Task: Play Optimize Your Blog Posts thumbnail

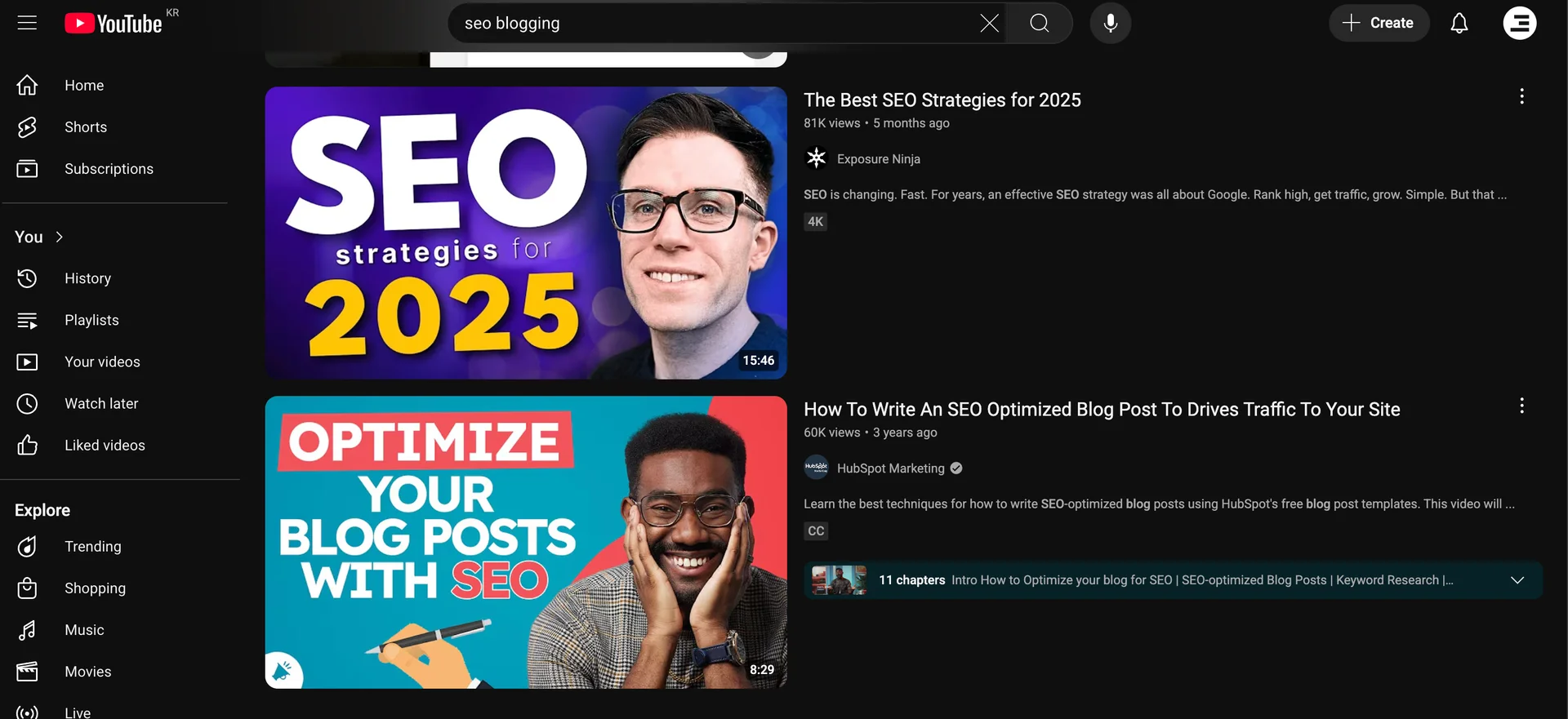Action: (x=526, y=542)
